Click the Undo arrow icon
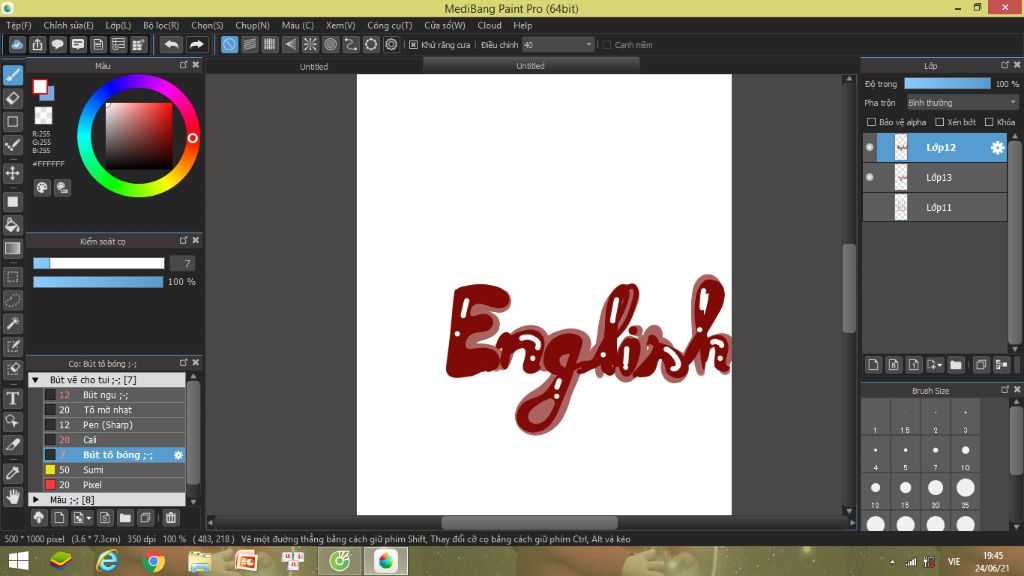Image resolution: width=1024 pixels, height=576 pixels. [x=170, y=44]
